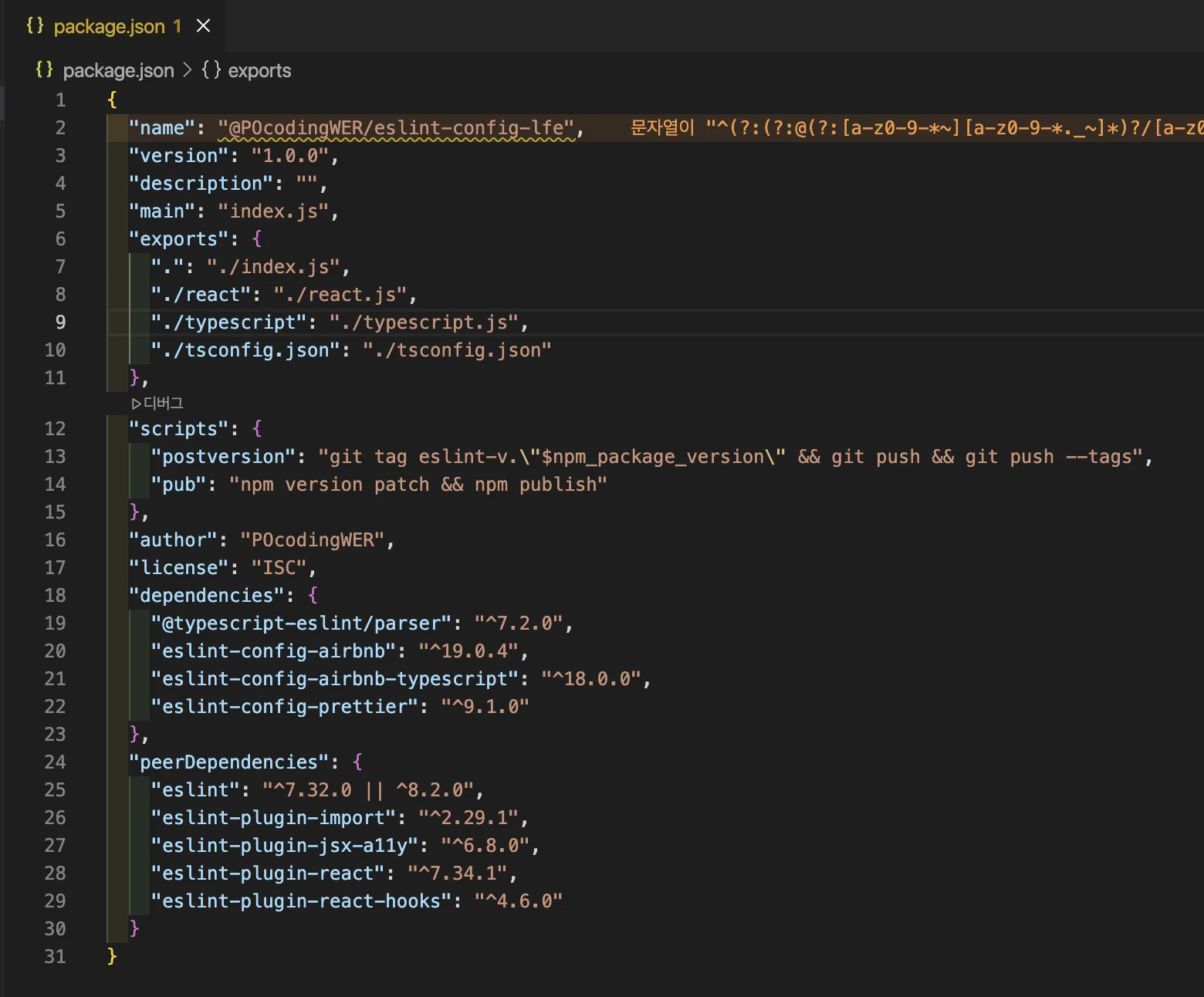
Task: Click the "index.js" value of main
Action: pyautogui.click(x=274, y=211)
